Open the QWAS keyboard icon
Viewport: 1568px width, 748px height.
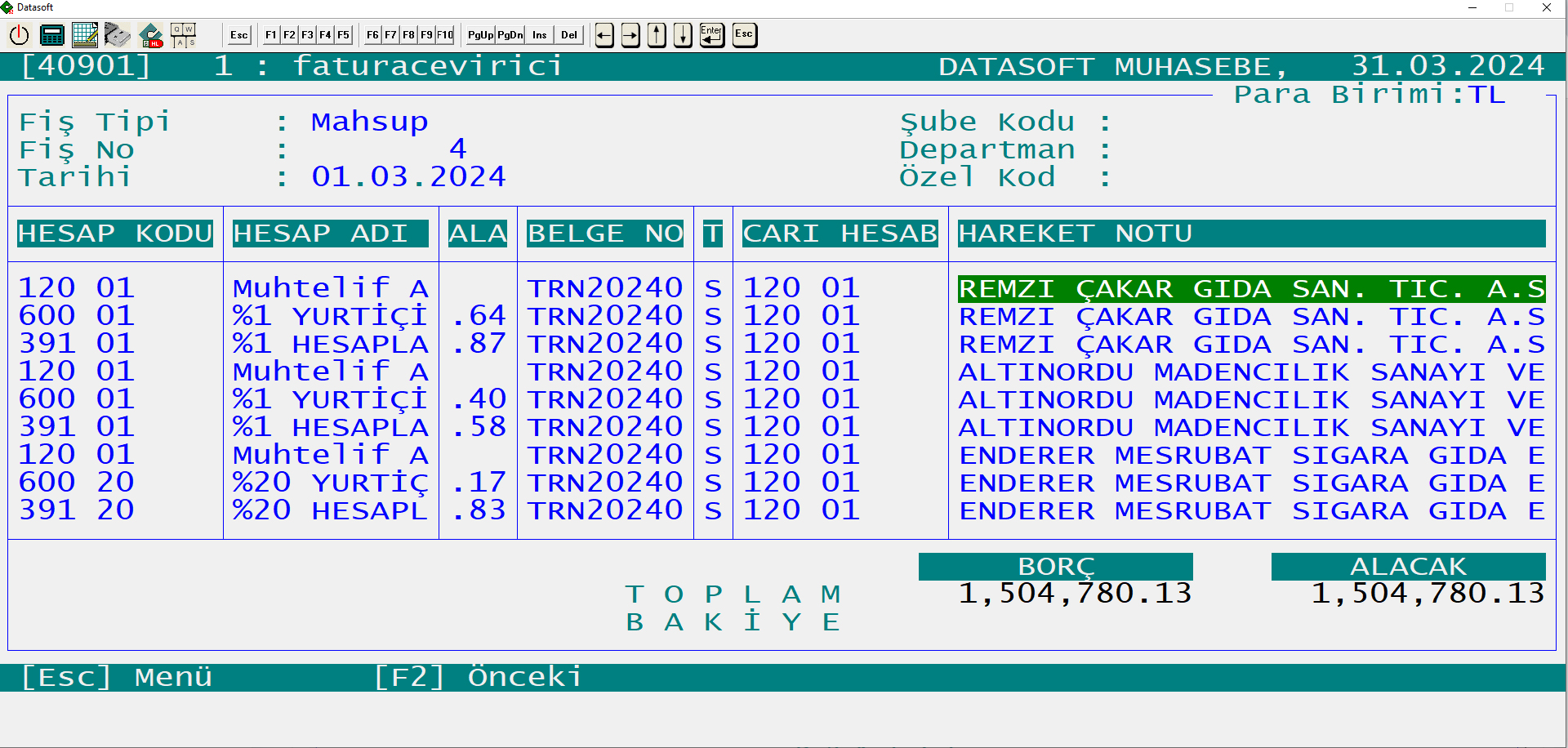[x=184, y=35]
